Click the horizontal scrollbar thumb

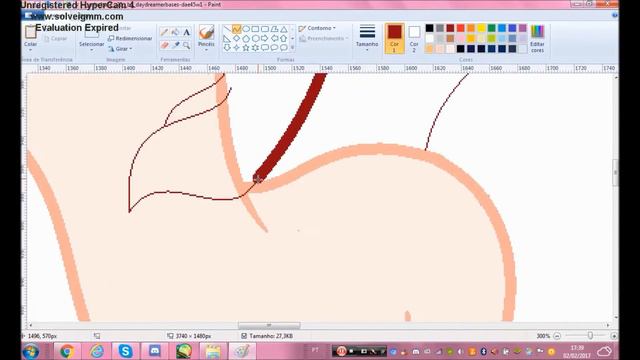pos(269,325)
